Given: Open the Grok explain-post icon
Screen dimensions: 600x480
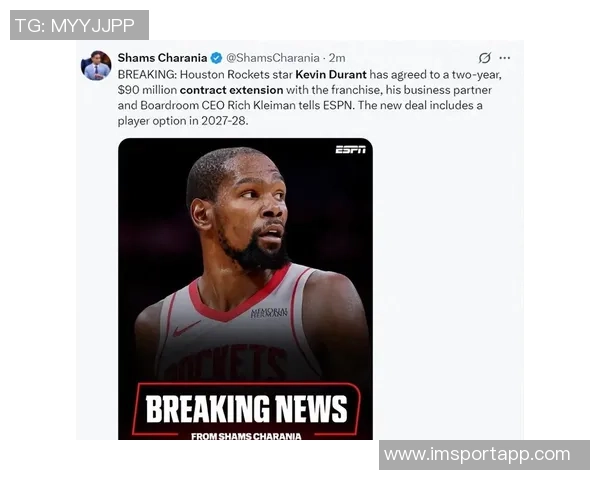Looking at the screenshot, I should (484, 58).
